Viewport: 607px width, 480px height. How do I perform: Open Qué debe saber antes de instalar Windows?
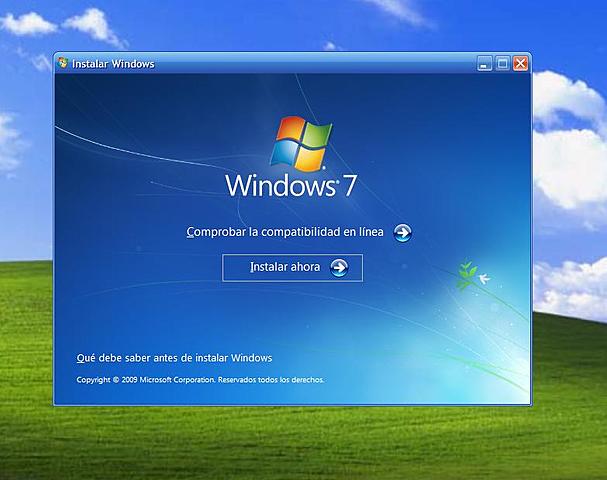pyautogui.click(x=174, y=358)
